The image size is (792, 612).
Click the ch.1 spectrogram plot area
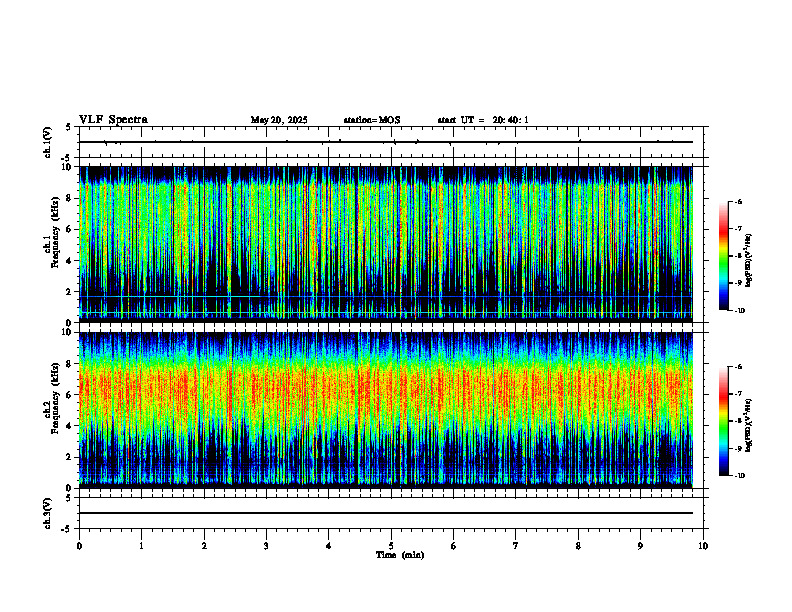point(386,244)
